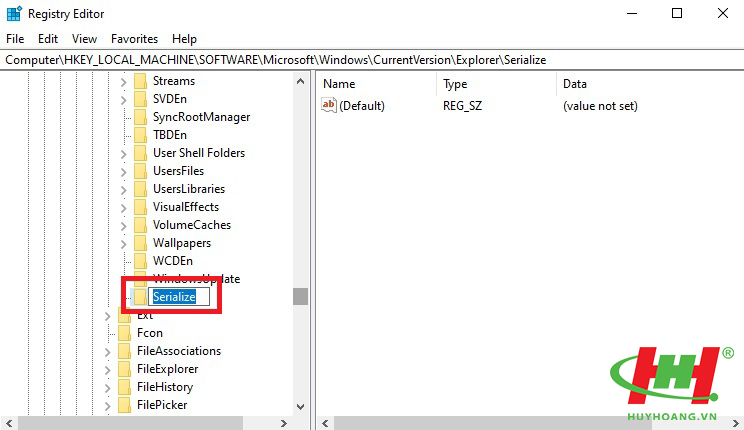Expand the Wallpapers key

(x=123, y=244)
